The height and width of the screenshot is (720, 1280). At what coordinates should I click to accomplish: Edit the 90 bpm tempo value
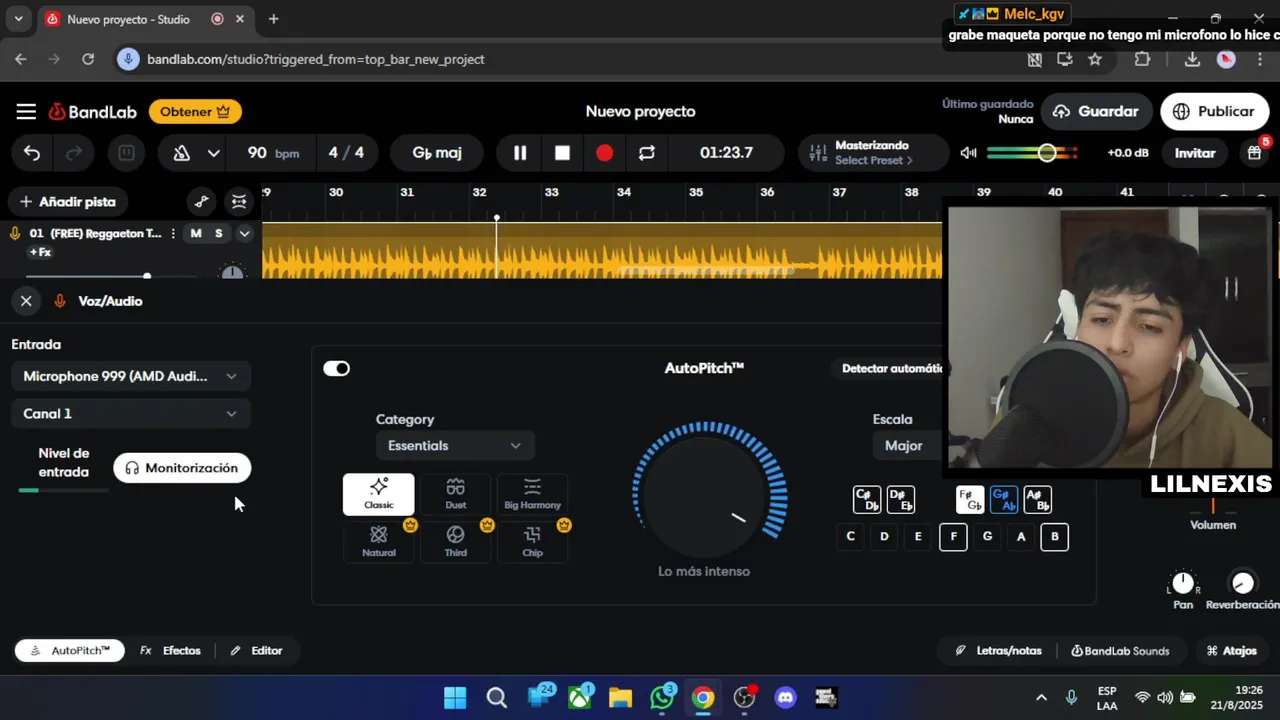[272, 153]
